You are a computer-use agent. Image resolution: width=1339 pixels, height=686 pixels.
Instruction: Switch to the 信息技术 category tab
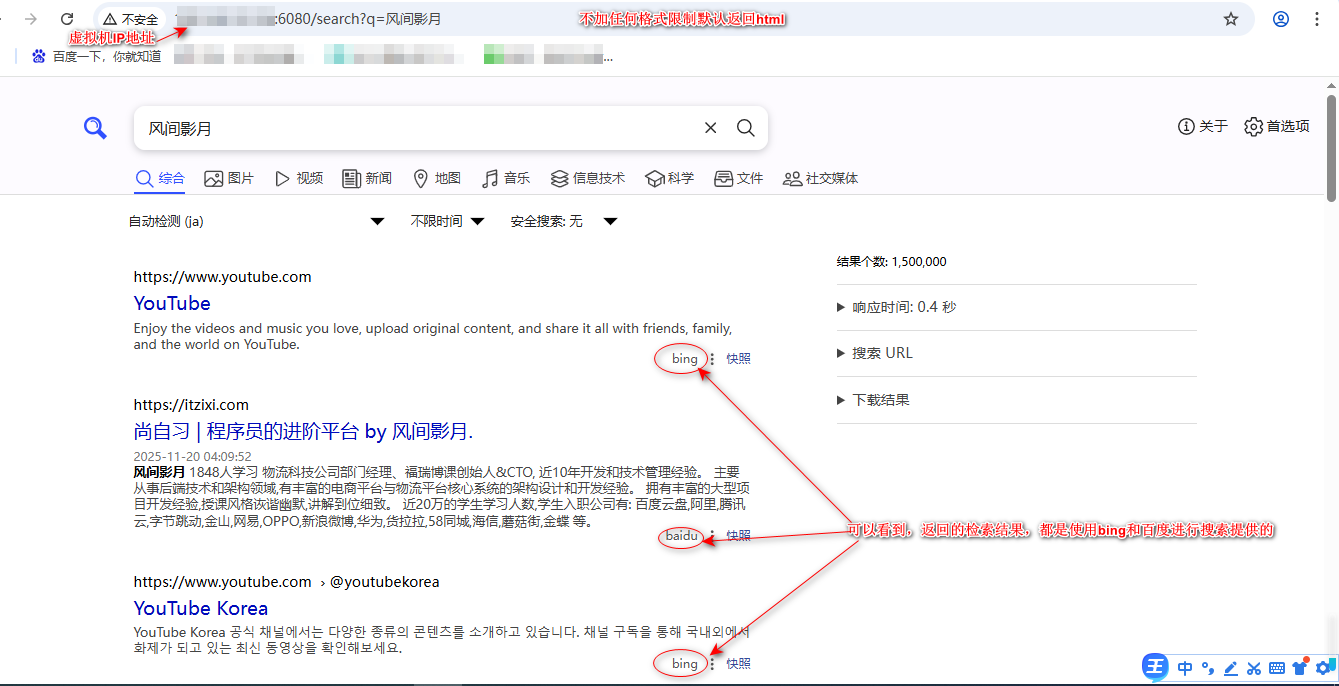point(587,177)
